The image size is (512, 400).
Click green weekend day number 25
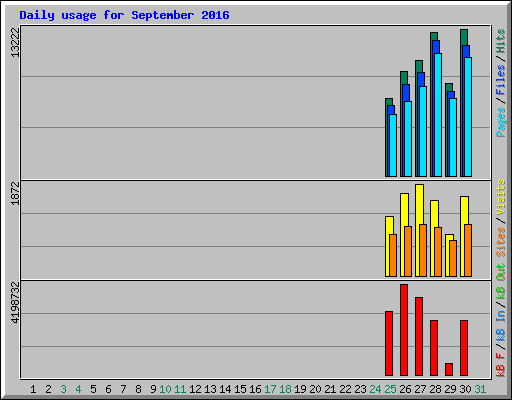(x=390, y=389)
